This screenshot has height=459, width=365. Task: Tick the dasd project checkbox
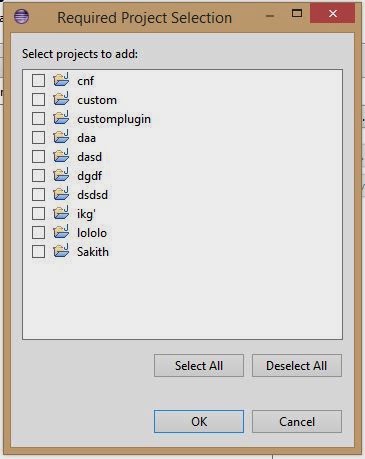(x=38, y=156)
